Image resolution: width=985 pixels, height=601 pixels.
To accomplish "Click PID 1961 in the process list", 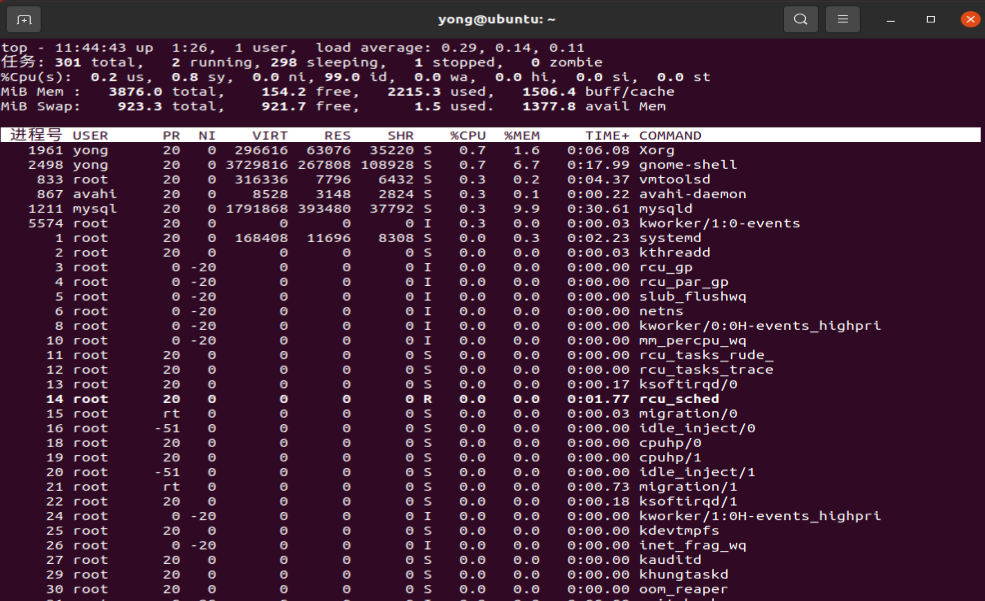I will 46,150.
